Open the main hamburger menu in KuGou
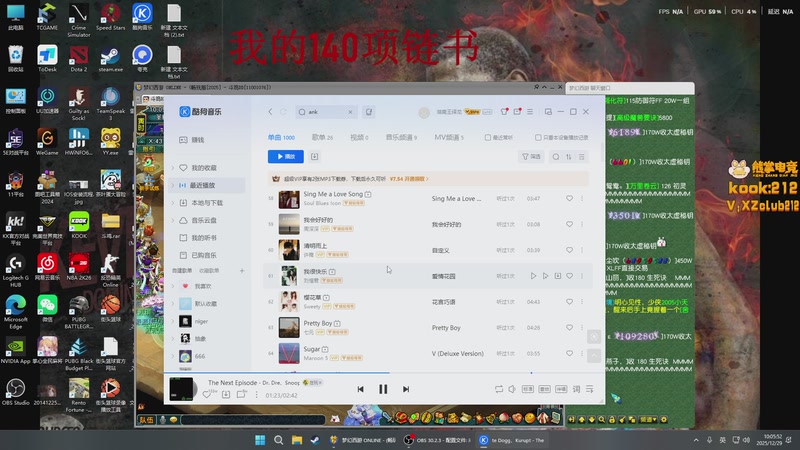 530,111
